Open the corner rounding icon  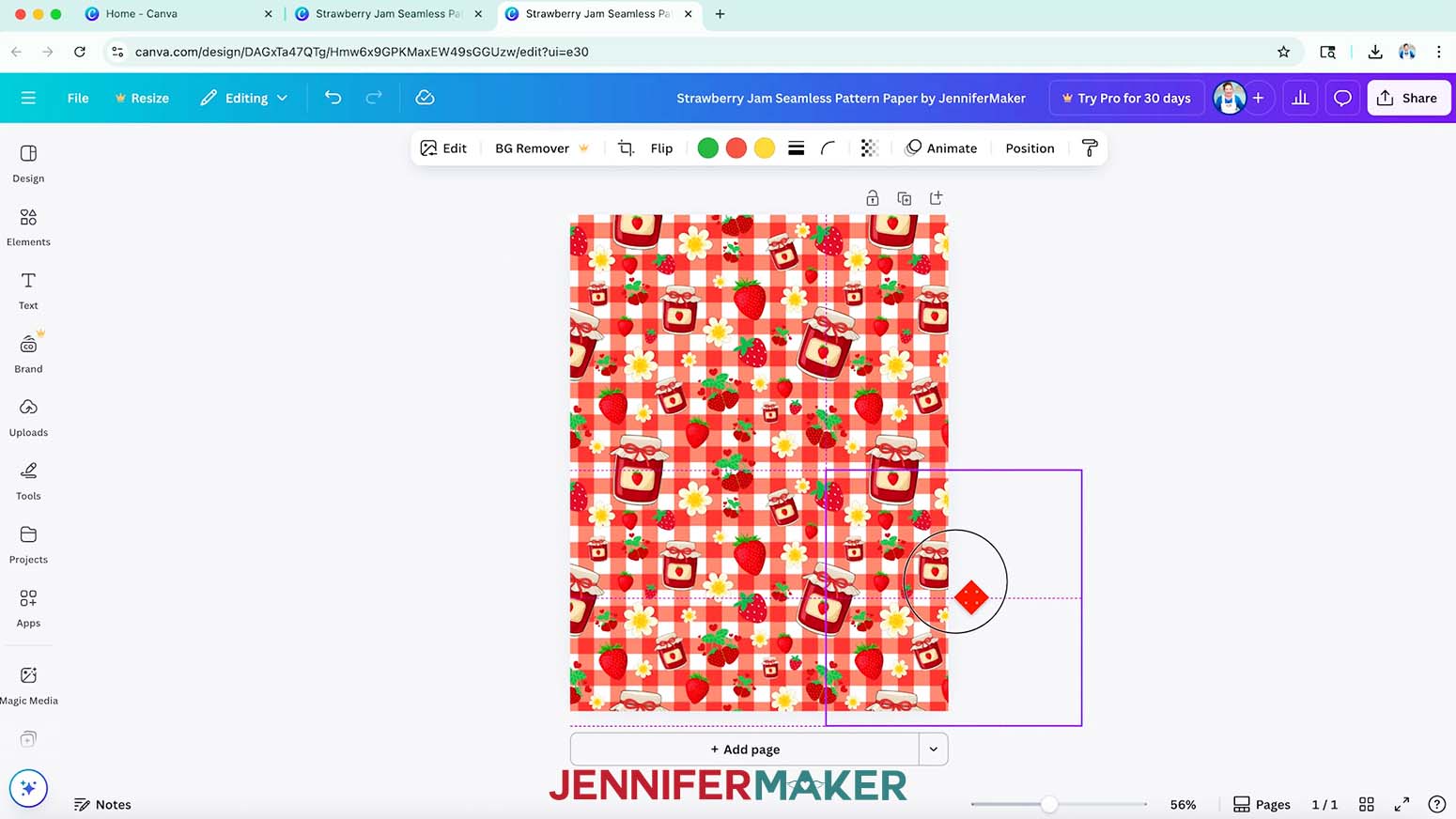point(828,148)
